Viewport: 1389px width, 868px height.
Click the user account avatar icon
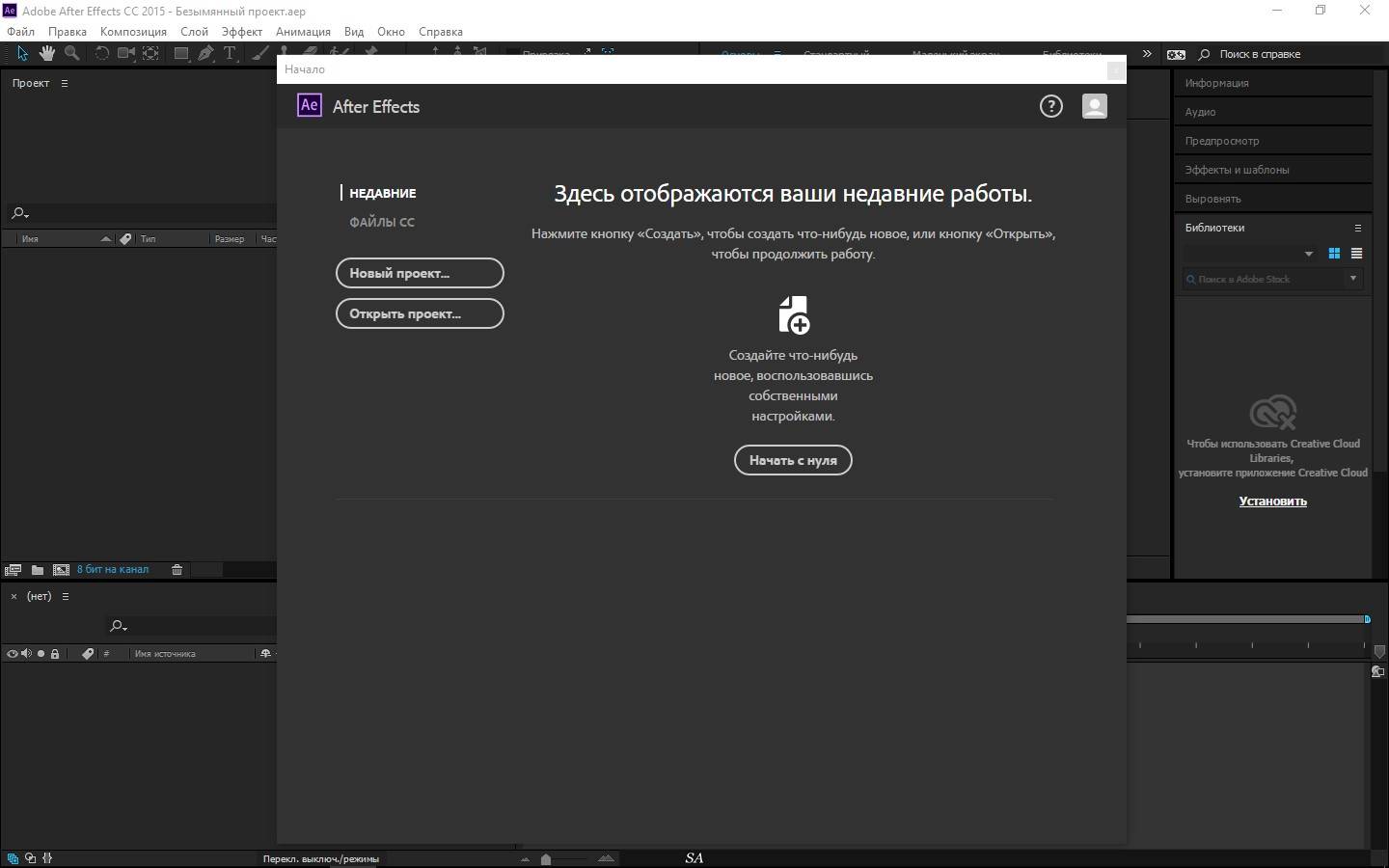click(1095, 106)
